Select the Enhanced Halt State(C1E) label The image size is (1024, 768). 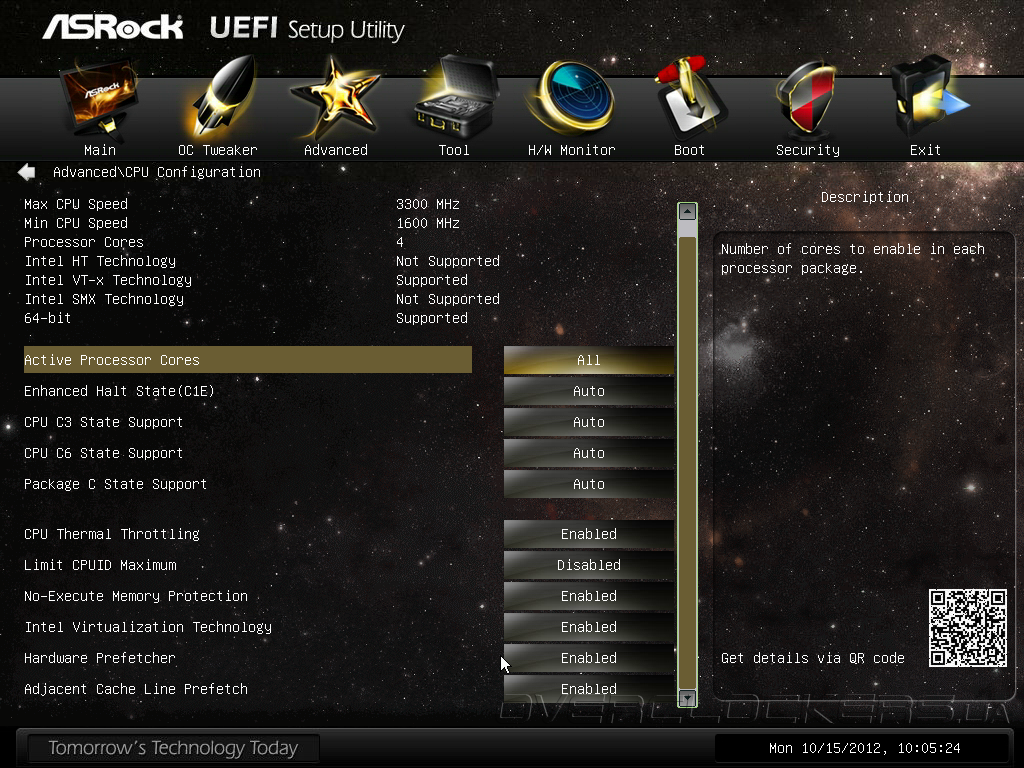[x=119, y=391]
